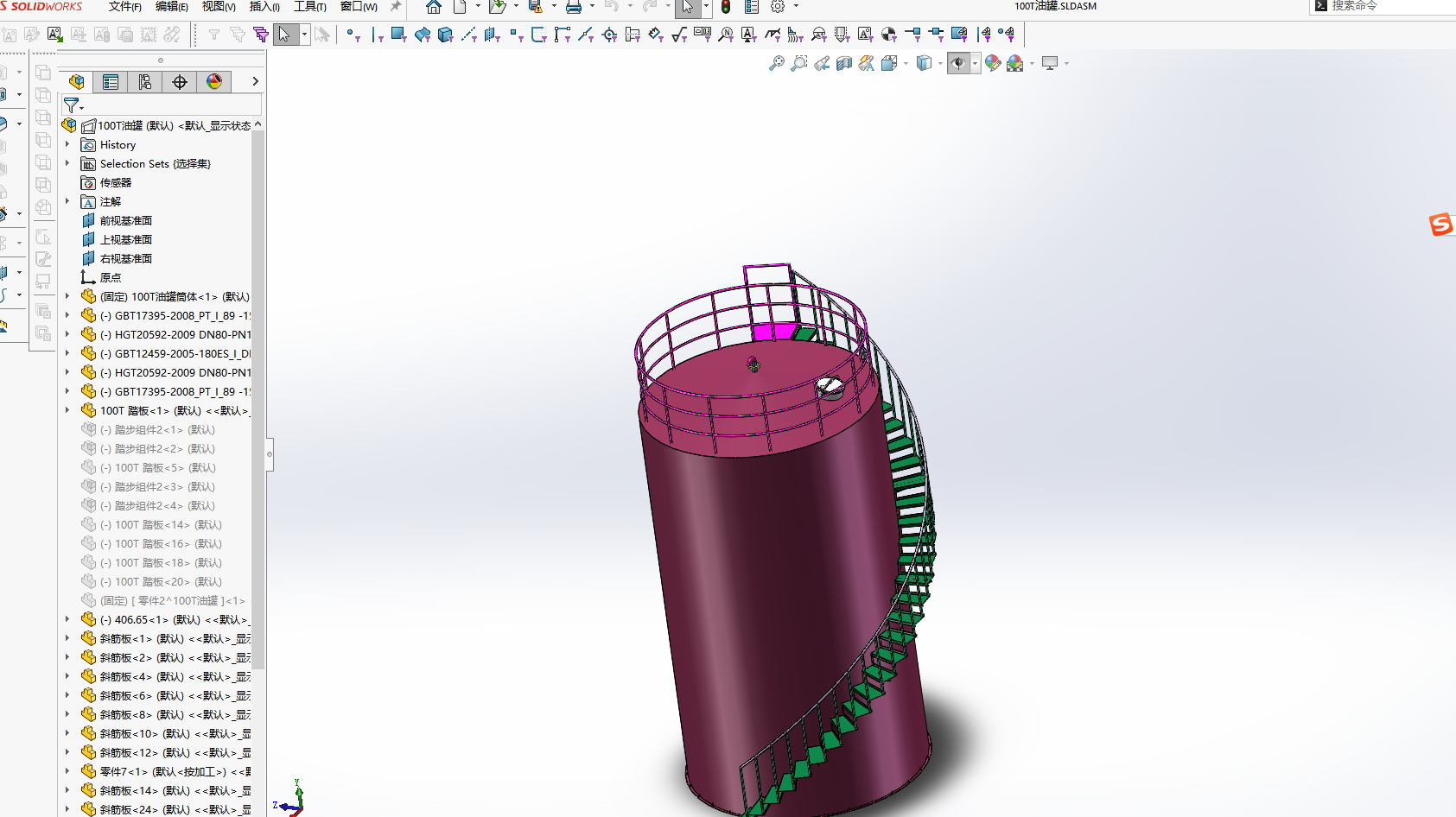This screenshot has height=817, width=1456.
Task: Expand the 100T油罐筒体<1> component
Action: (x=67, y=297)
